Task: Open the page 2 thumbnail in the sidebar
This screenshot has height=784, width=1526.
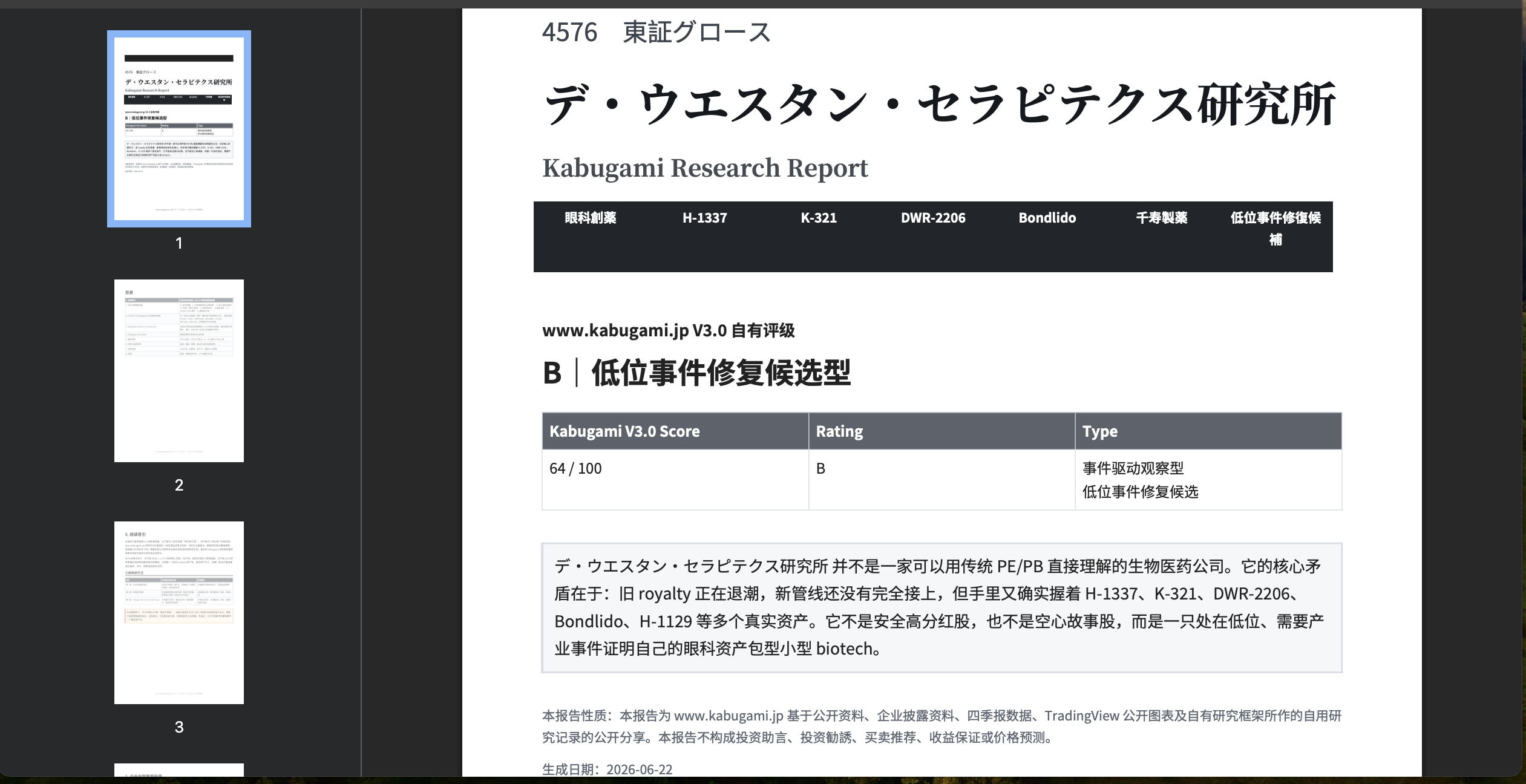Action: pyautogui.click(x=179, y=371)
